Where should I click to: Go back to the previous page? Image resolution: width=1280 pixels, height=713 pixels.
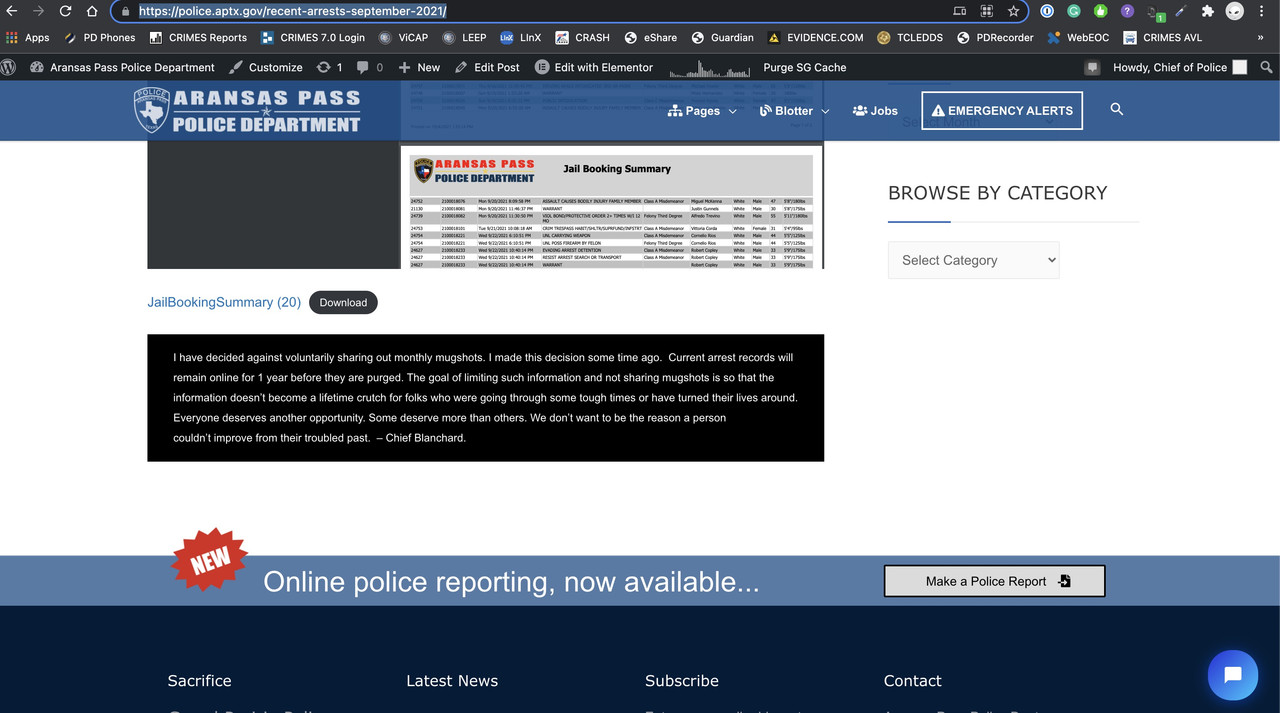pyautogui.click(x=12, y=11)
